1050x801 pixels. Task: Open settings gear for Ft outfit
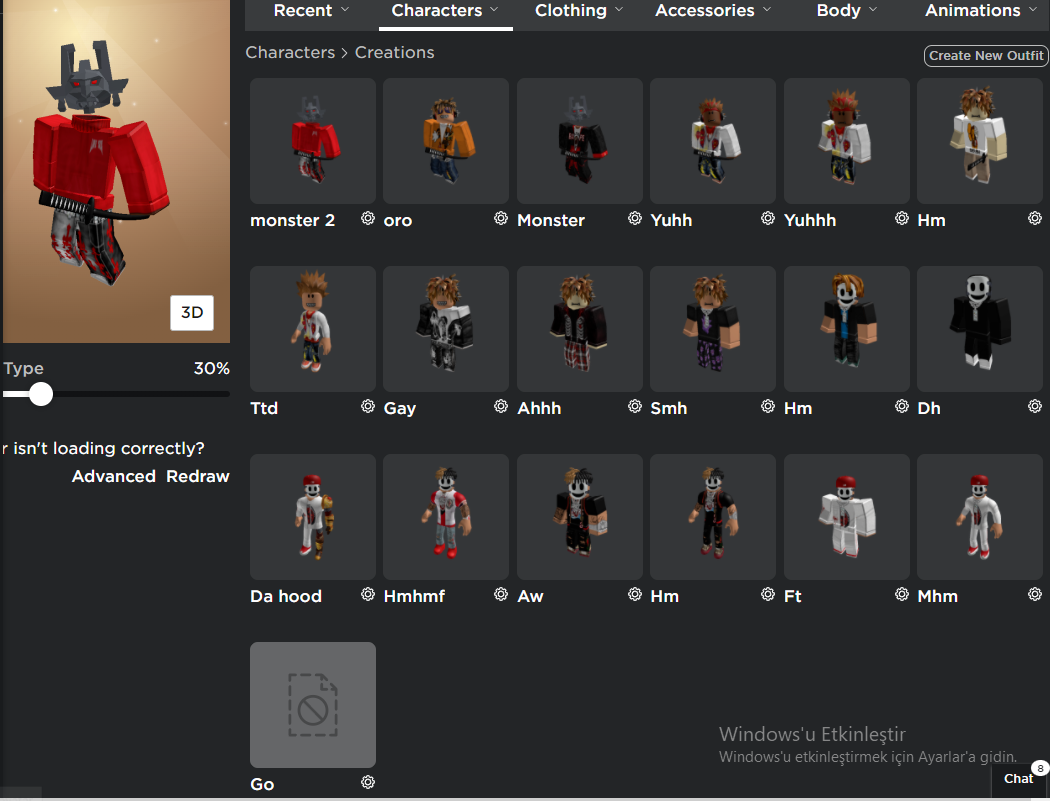pyautogui.click(x=902, y=595)
